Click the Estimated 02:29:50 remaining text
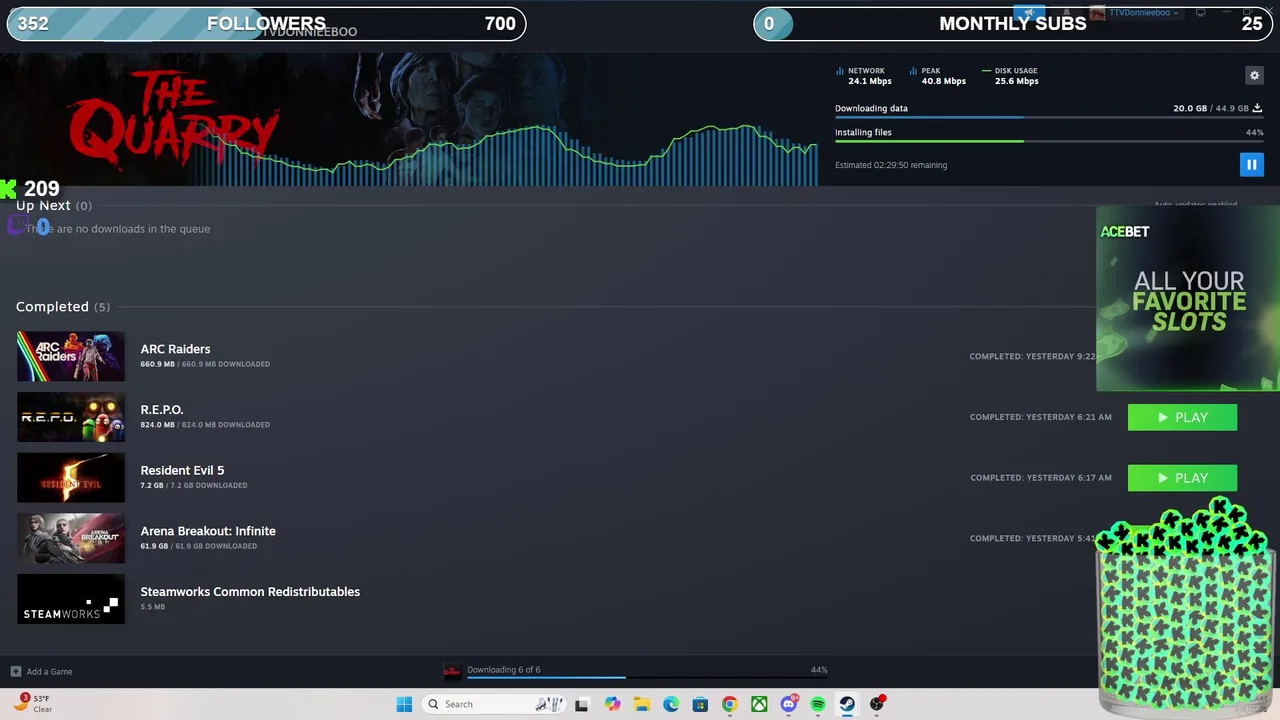Screen dimensions: 1280x720 891,165
